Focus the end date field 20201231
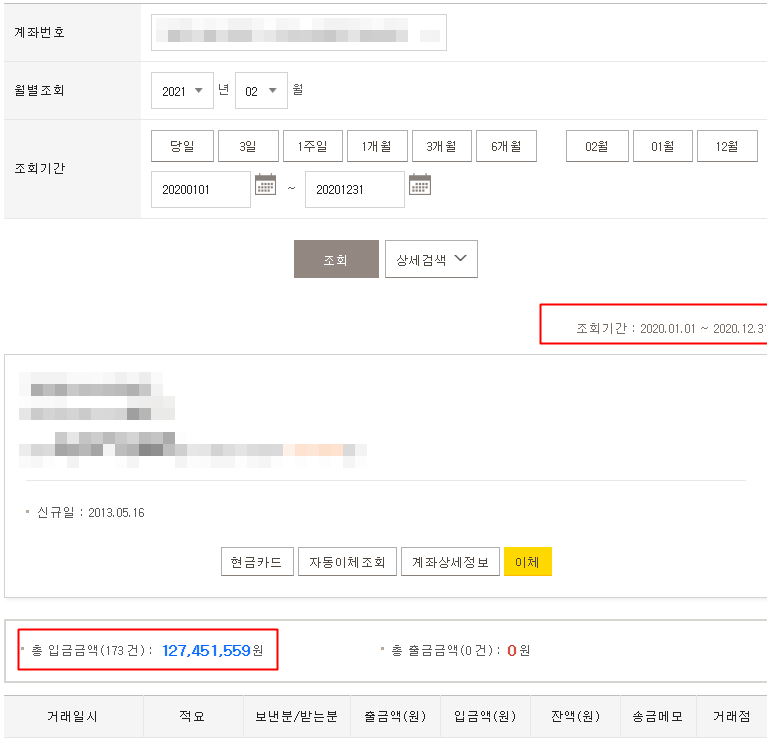Screen dimensions: 767x738 pyautogui.click(x=355, y=189)
